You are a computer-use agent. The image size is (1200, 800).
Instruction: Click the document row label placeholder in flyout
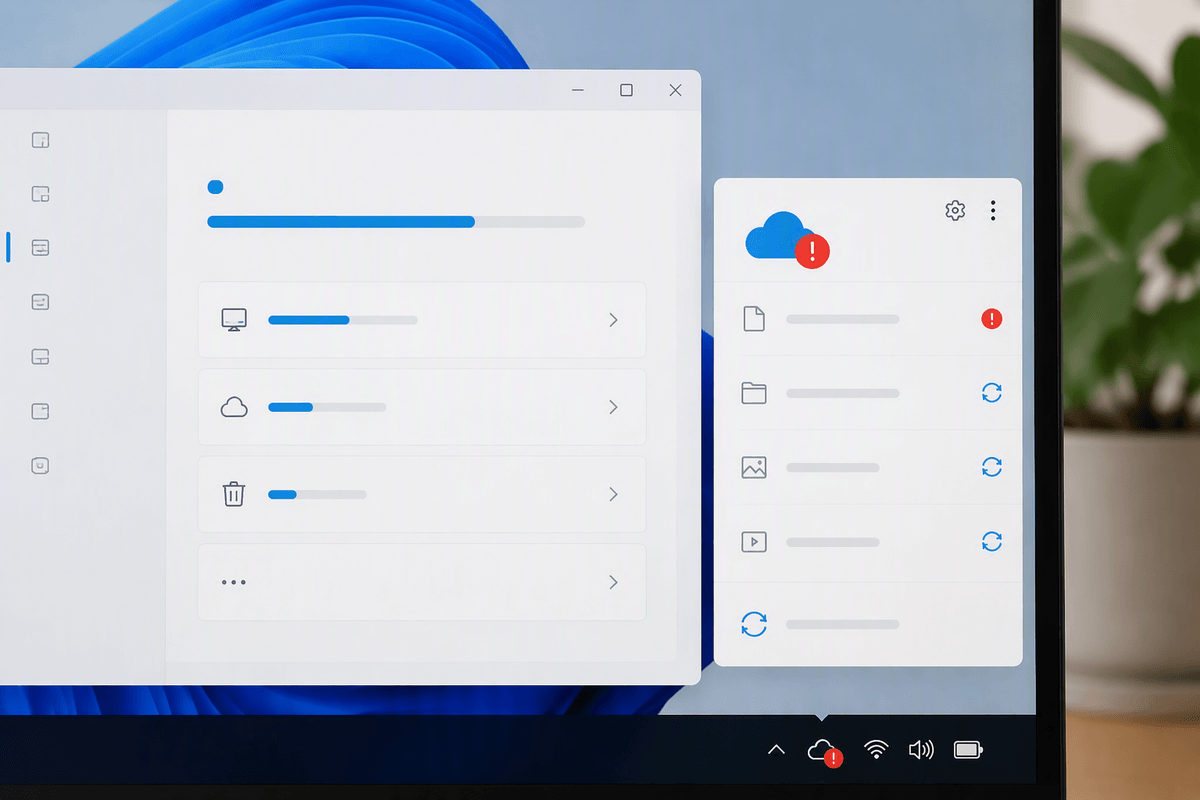click(x=843, y=319)
